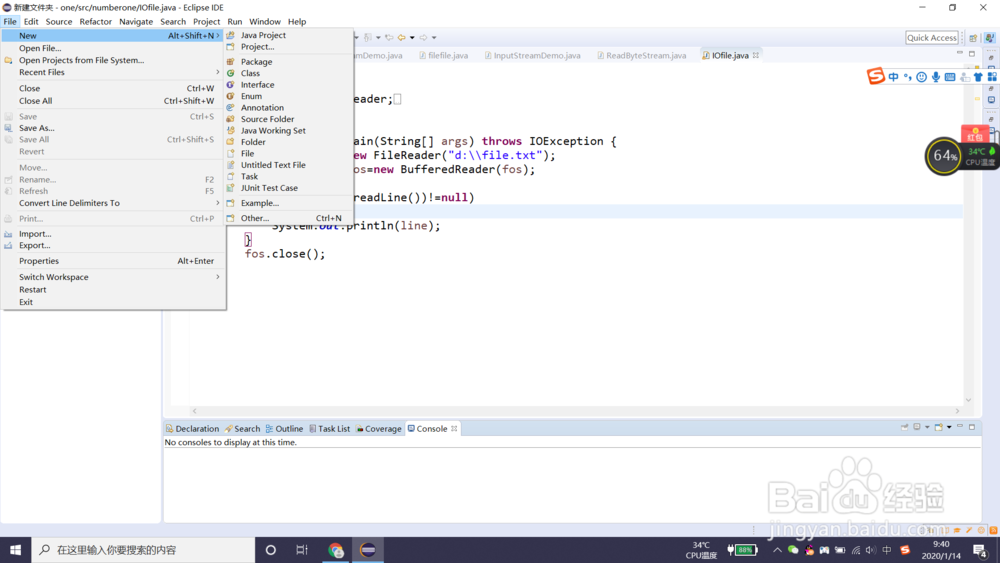This screenshot has width=1000, height=563.
Task: Open the Open Perspective icon
Action: pos(974,38)
